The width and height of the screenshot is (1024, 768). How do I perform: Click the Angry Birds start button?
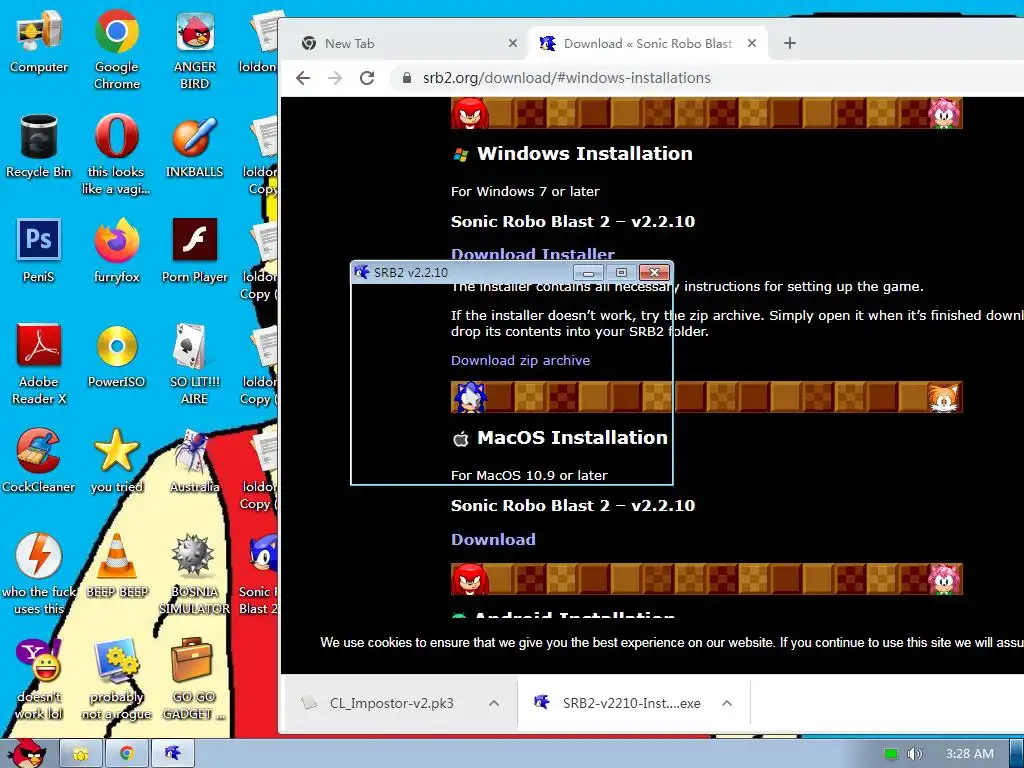coord(26,753)
